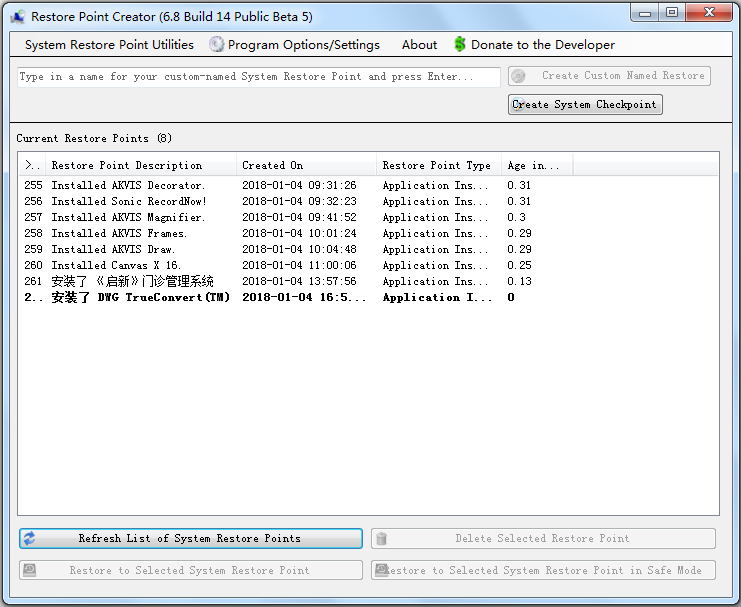Click Current Restore Points (8) label
The width and height of the screenshot is (741, 607).
click(94, 139)
